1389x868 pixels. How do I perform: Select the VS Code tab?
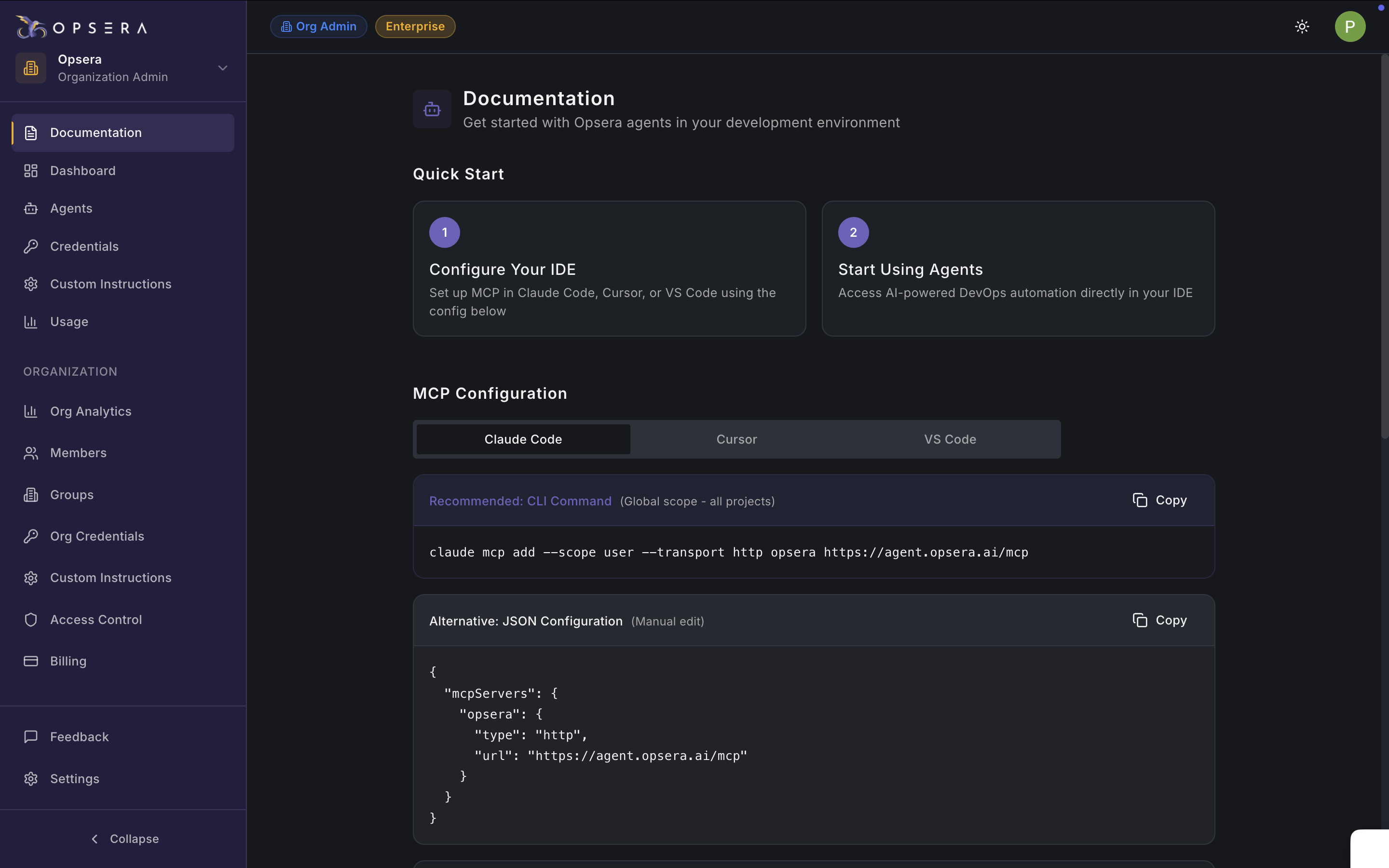click(x=950, y=439)
